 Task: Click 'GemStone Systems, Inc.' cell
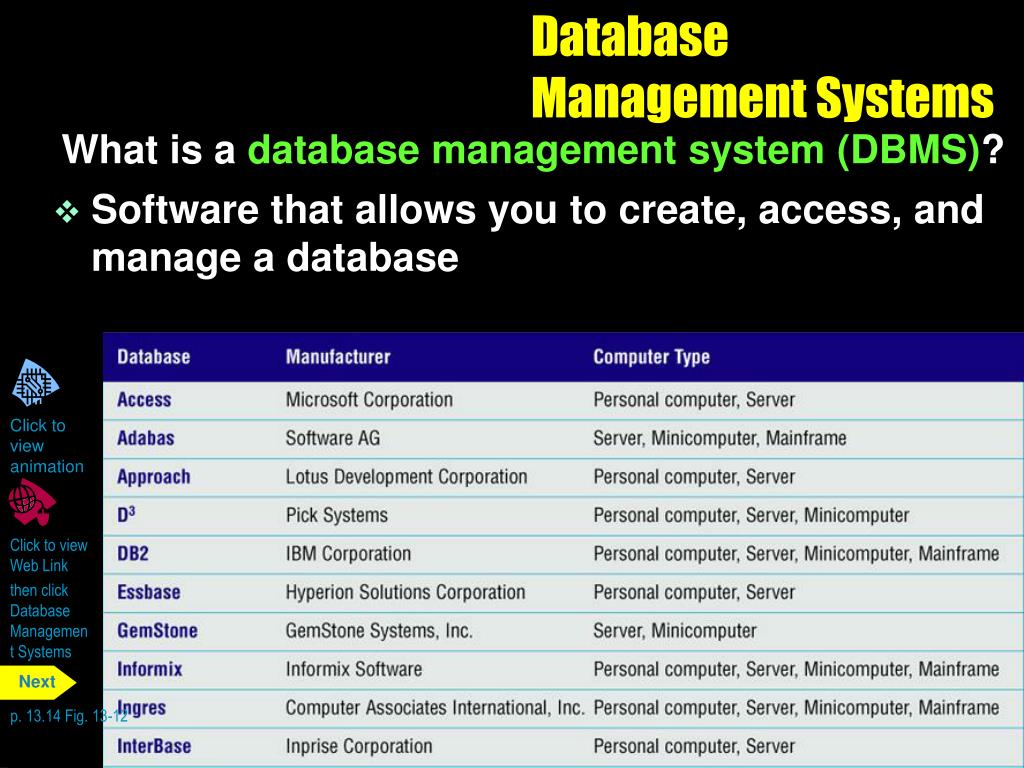click(379, 631)
